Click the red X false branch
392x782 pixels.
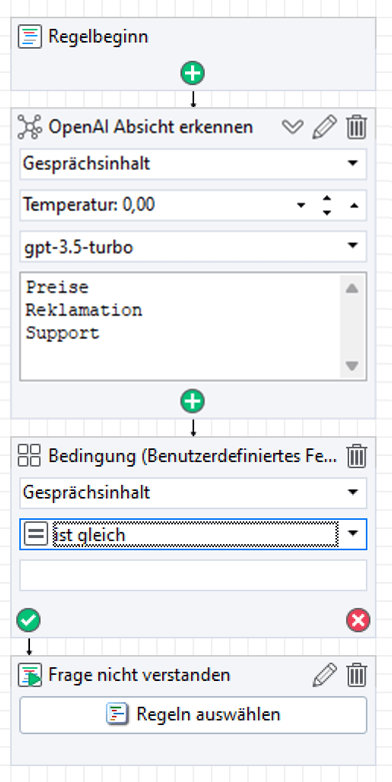358,620
